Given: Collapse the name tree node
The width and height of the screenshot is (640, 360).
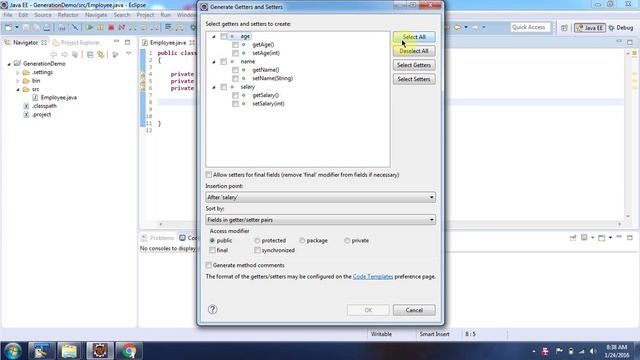Looking at the screenshot, I should [x=213, y=62].
